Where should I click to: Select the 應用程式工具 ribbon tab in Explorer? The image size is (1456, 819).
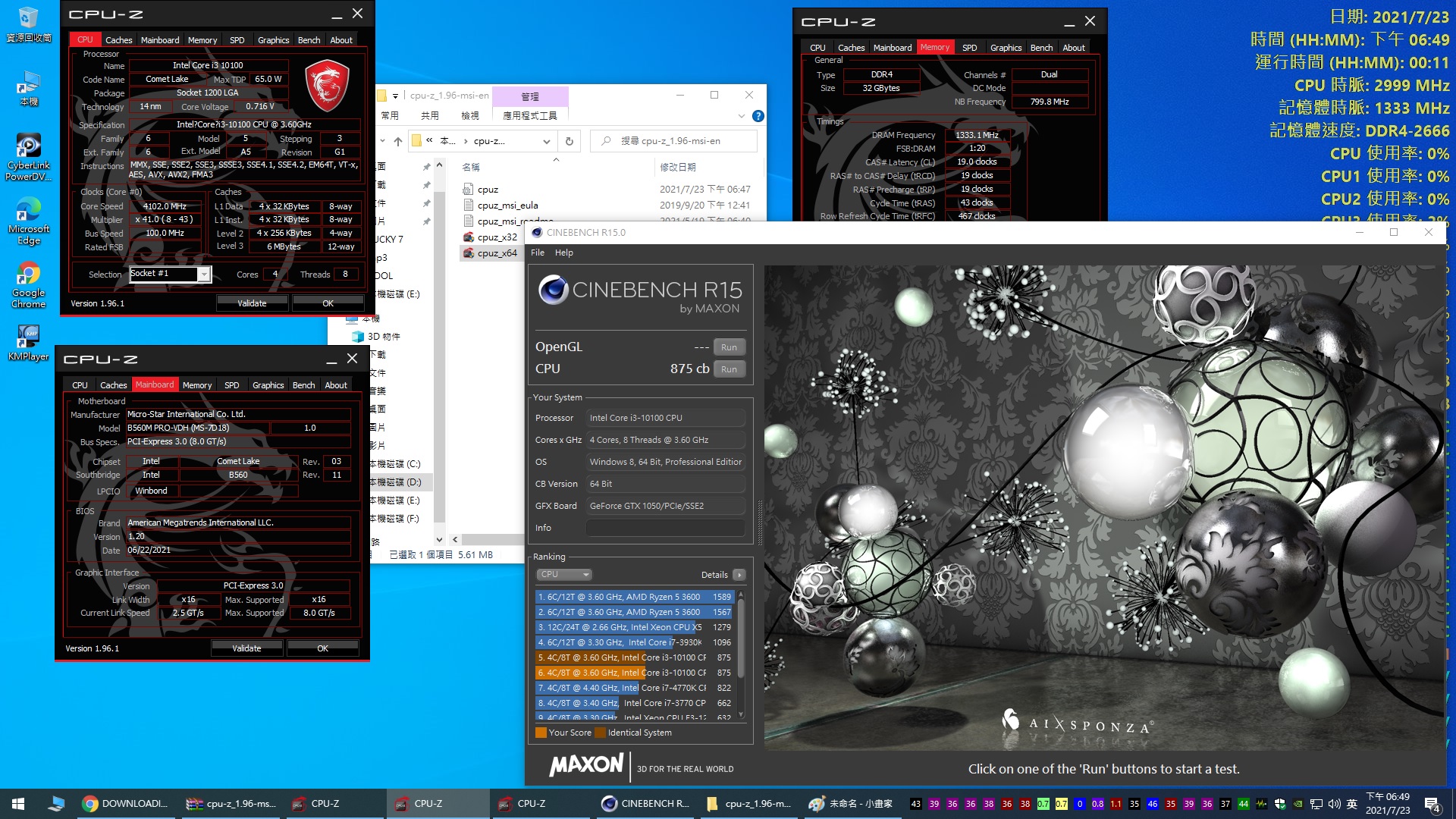point(530,116)
